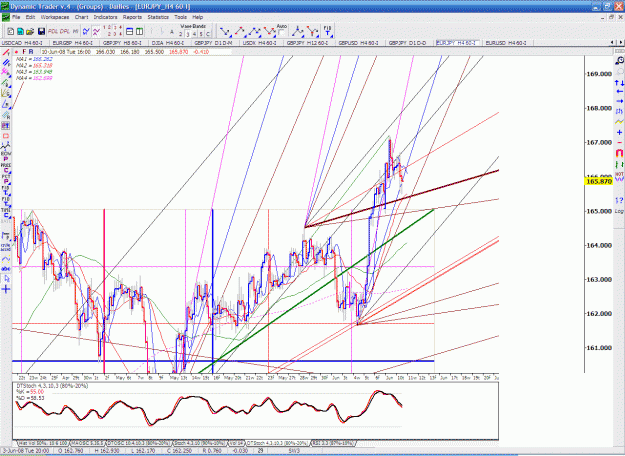Switch to DTStoch 4.3.10.3 indicator tab
The height and width of the screenshot is (456, 625).
277,443
